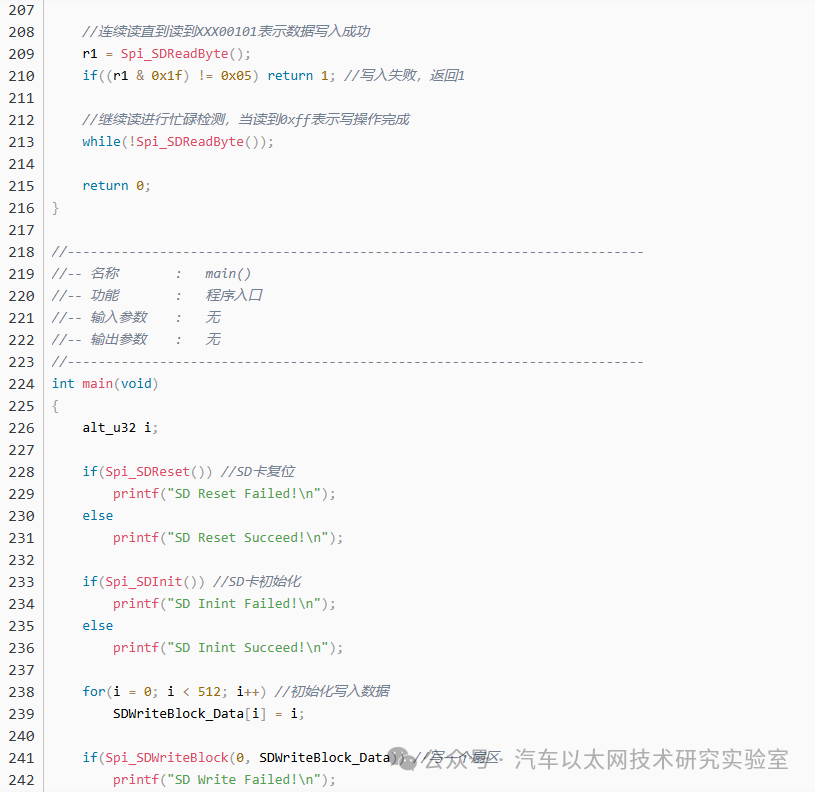Click 'SDWriteBlock_Data[i]' on line 239

coord(189,714)
